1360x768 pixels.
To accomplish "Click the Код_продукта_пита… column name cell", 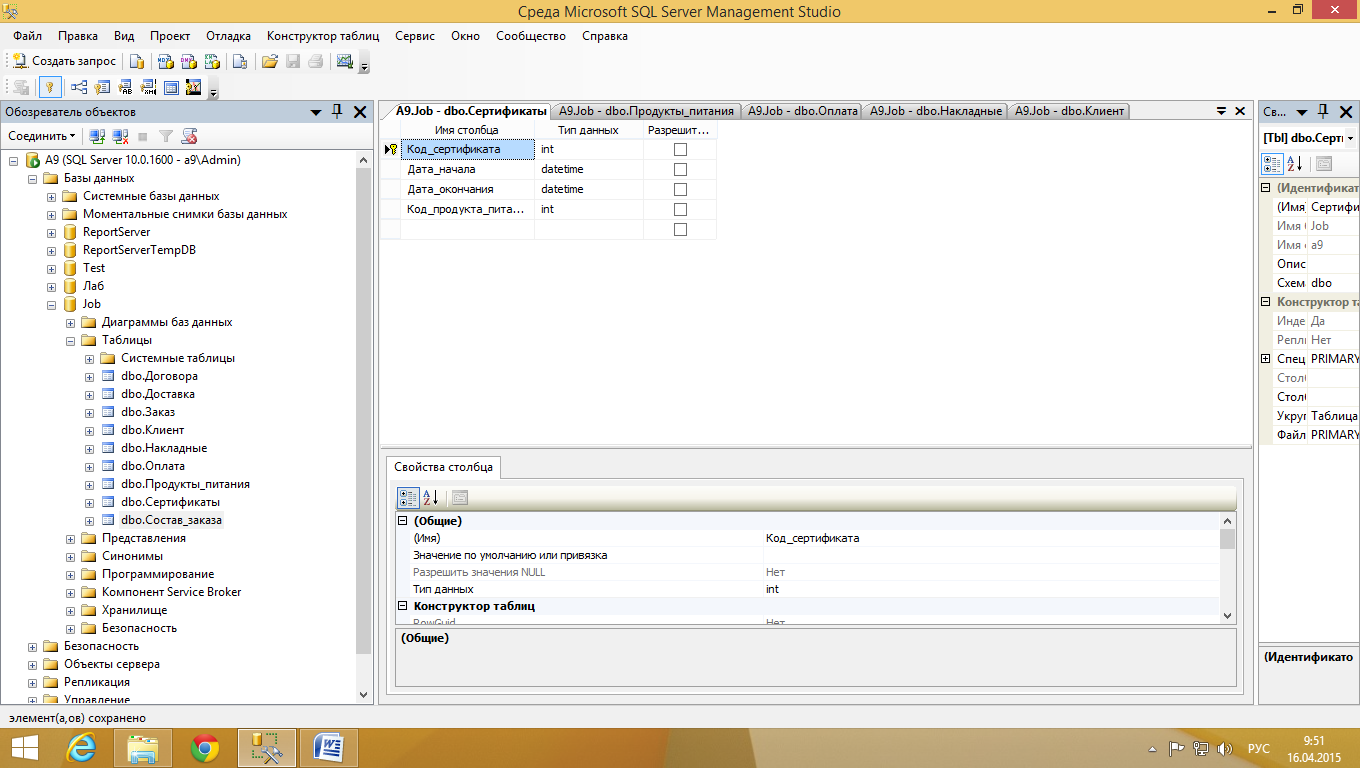I will click(x=467, y=209).
